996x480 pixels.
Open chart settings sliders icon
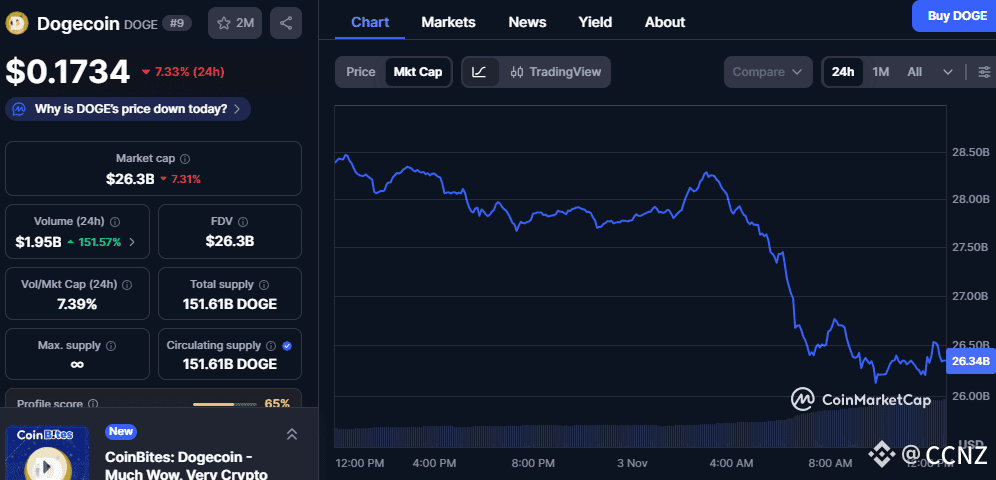pos(984,72)
